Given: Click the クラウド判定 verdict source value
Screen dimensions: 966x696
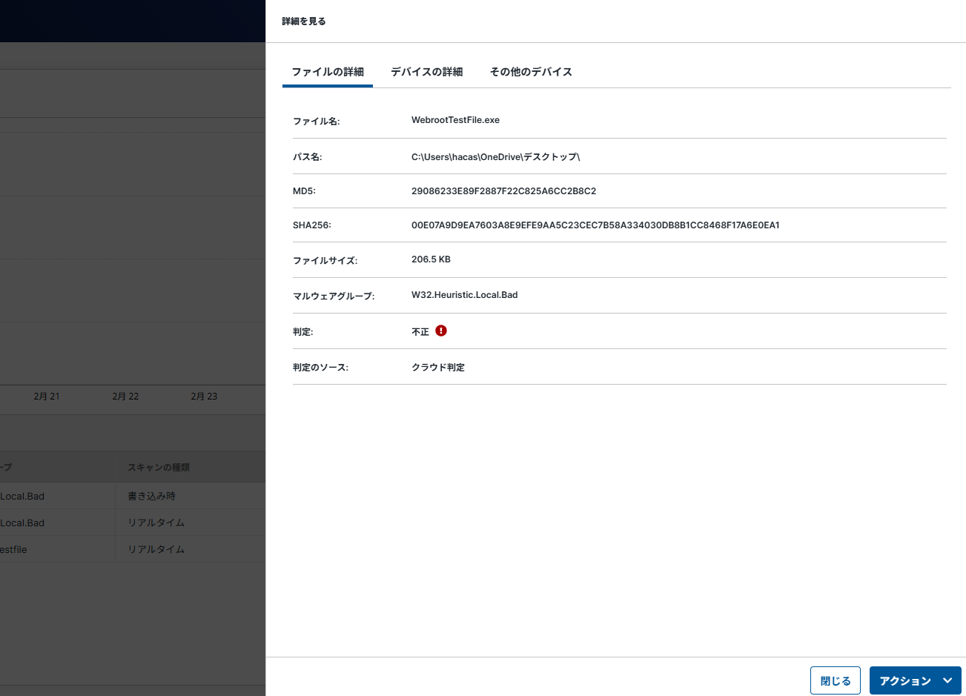Looking at the screenshot, I should coord(438,367).
